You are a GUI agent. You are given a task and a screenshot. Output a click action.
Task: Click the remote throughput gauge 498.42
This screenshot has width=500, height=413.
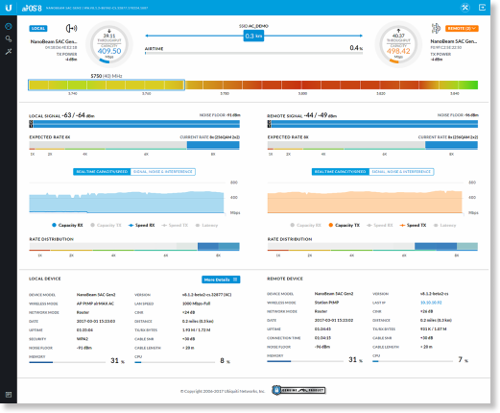pyautogui.click(x=398, y=44)
